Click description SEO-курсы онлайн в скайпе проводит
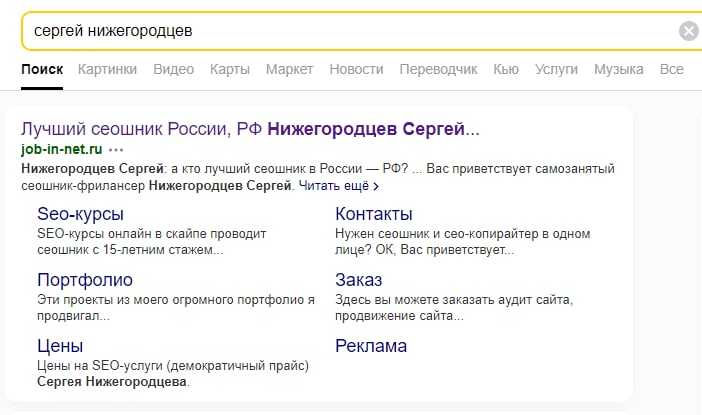702x415 pixels. pos(152,242)
